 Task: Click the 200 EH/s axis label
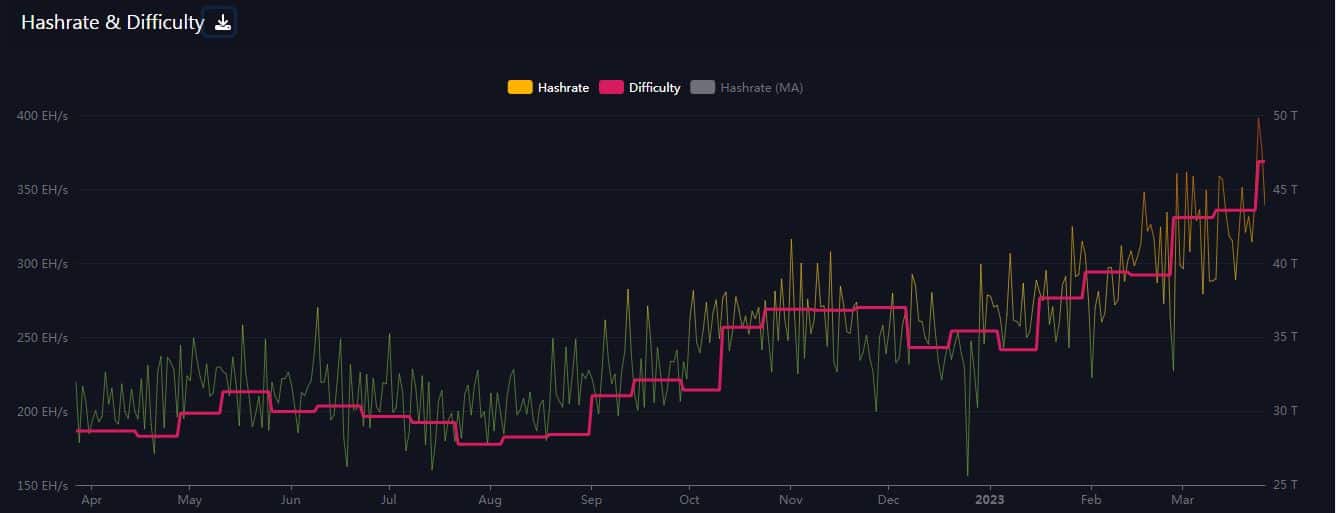click(42, 412)
